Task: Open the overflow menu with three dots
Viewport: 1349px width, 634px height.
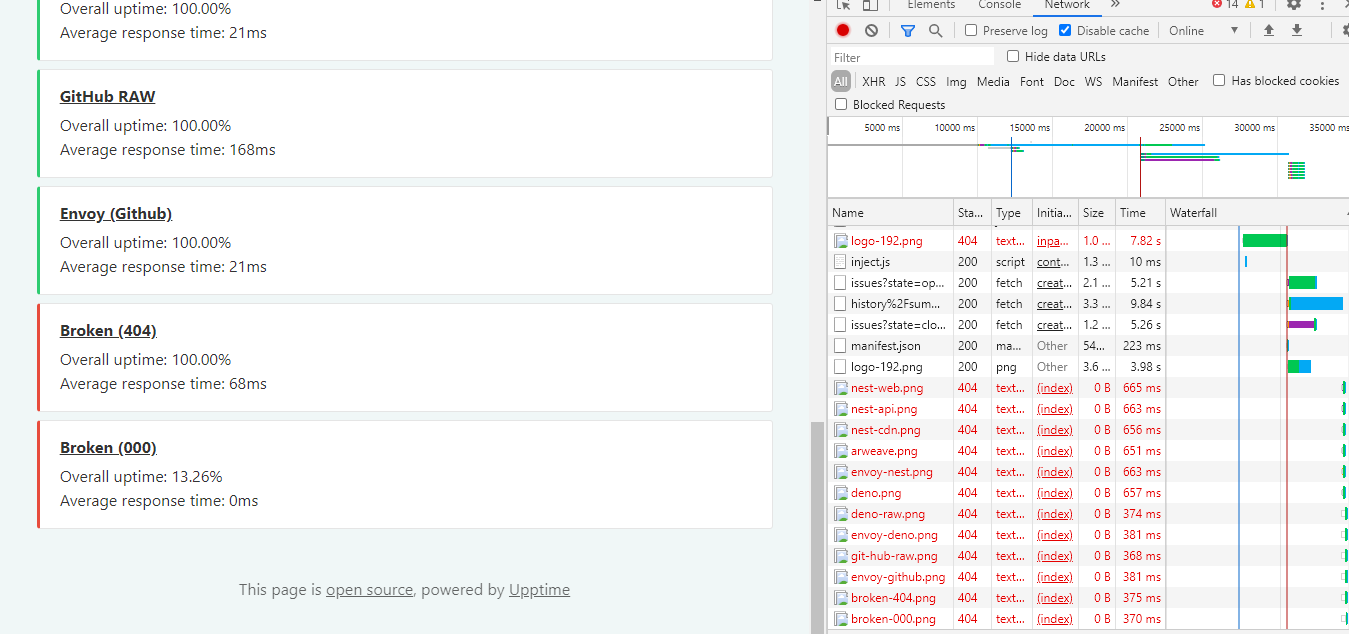Action: pos(1322,6)
